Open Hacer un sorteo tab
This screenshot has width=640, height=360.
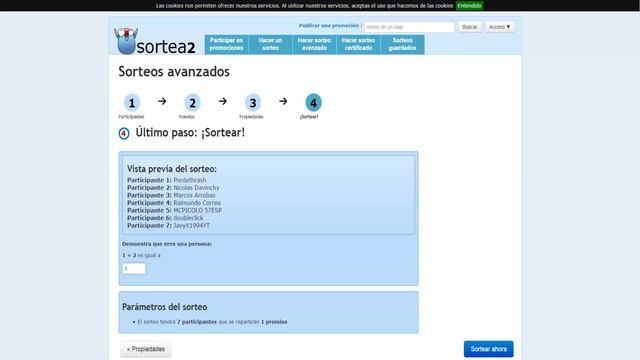tap(270, 44)
